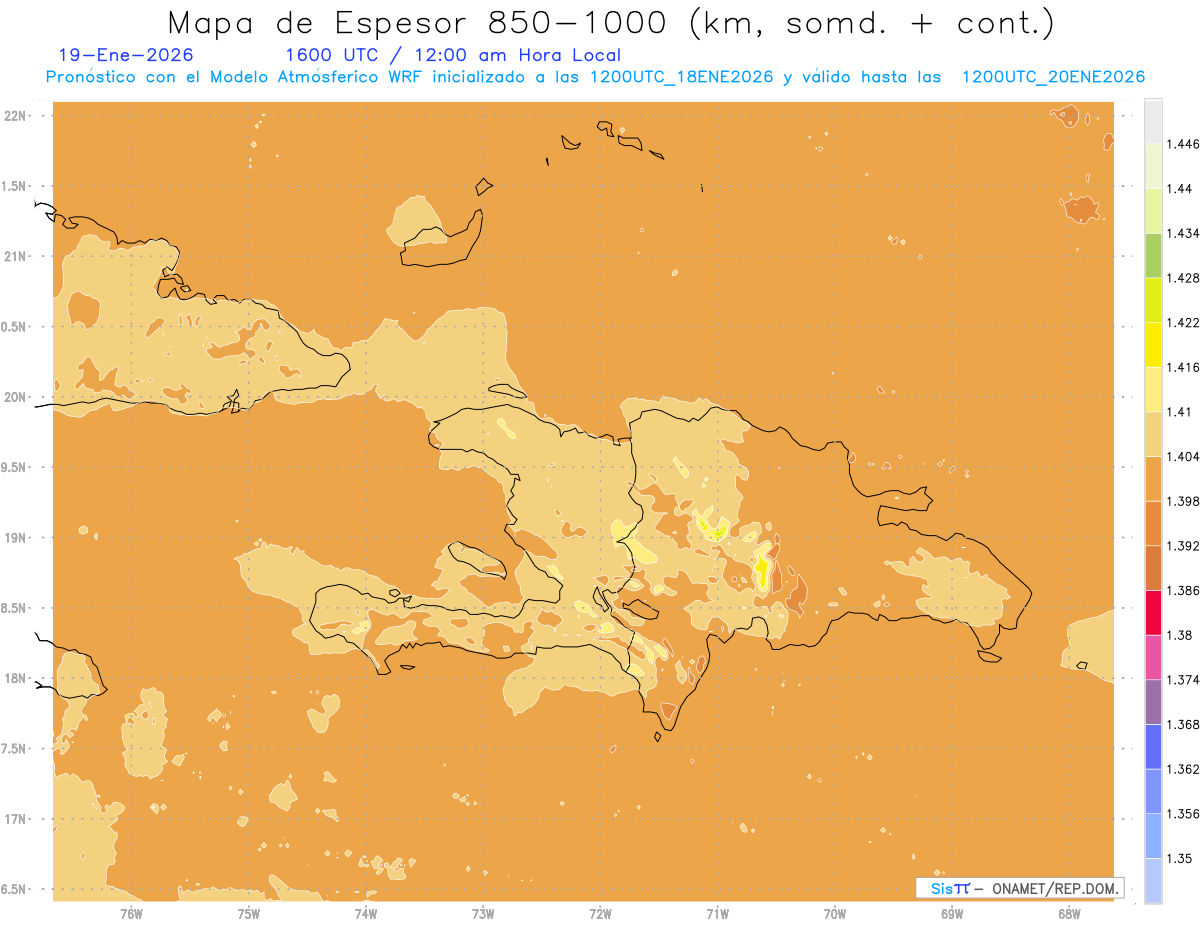Click the bright yellow colorbar band between 1.416 and 1.422
Viewport: 1200px width, 927px height.
1153,345
